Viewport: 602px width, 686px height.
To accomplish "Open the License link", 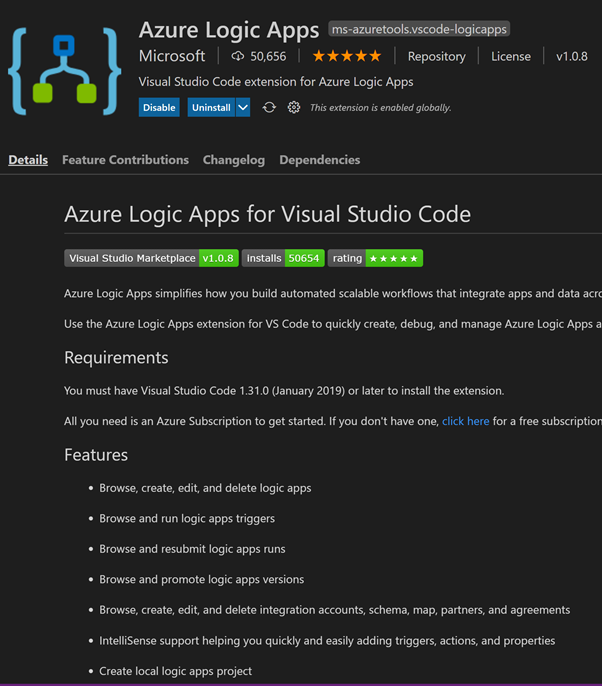I will 511,56.
